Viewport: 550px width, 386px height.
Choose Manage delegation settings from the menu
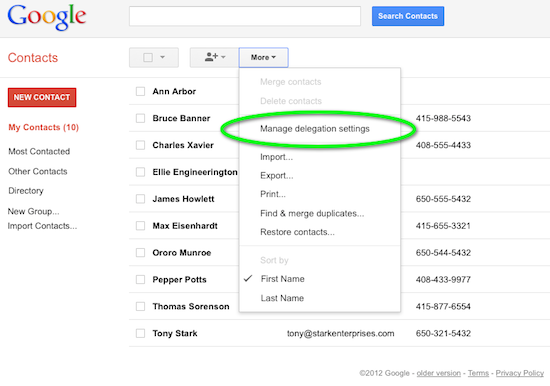coord(315,129)
